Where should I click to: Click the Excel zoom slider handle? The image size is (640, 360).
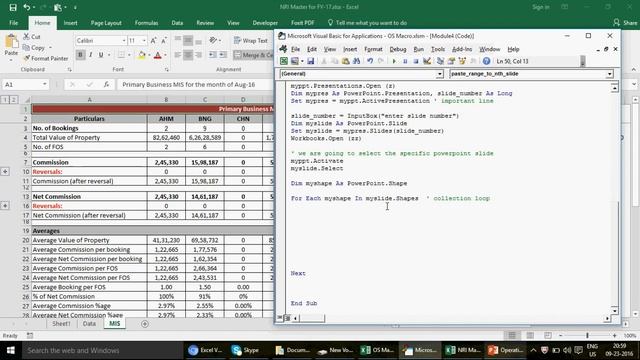(587, 336)
